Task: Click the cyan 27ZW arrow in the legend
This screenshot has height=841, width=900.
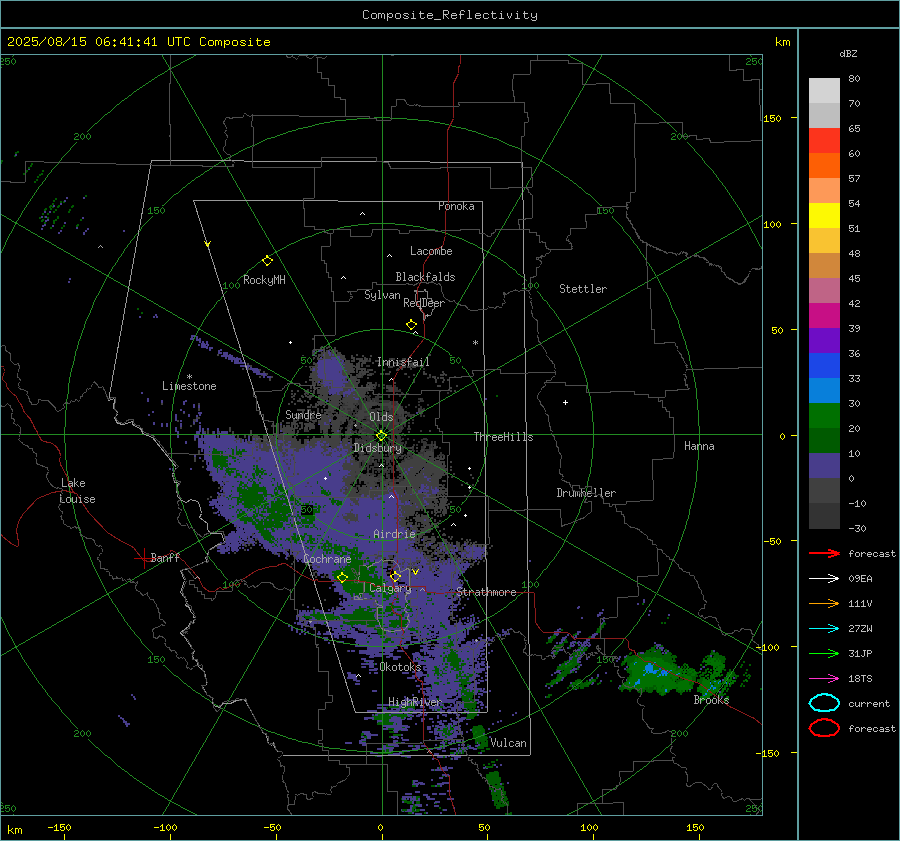Action: point(824,629)
